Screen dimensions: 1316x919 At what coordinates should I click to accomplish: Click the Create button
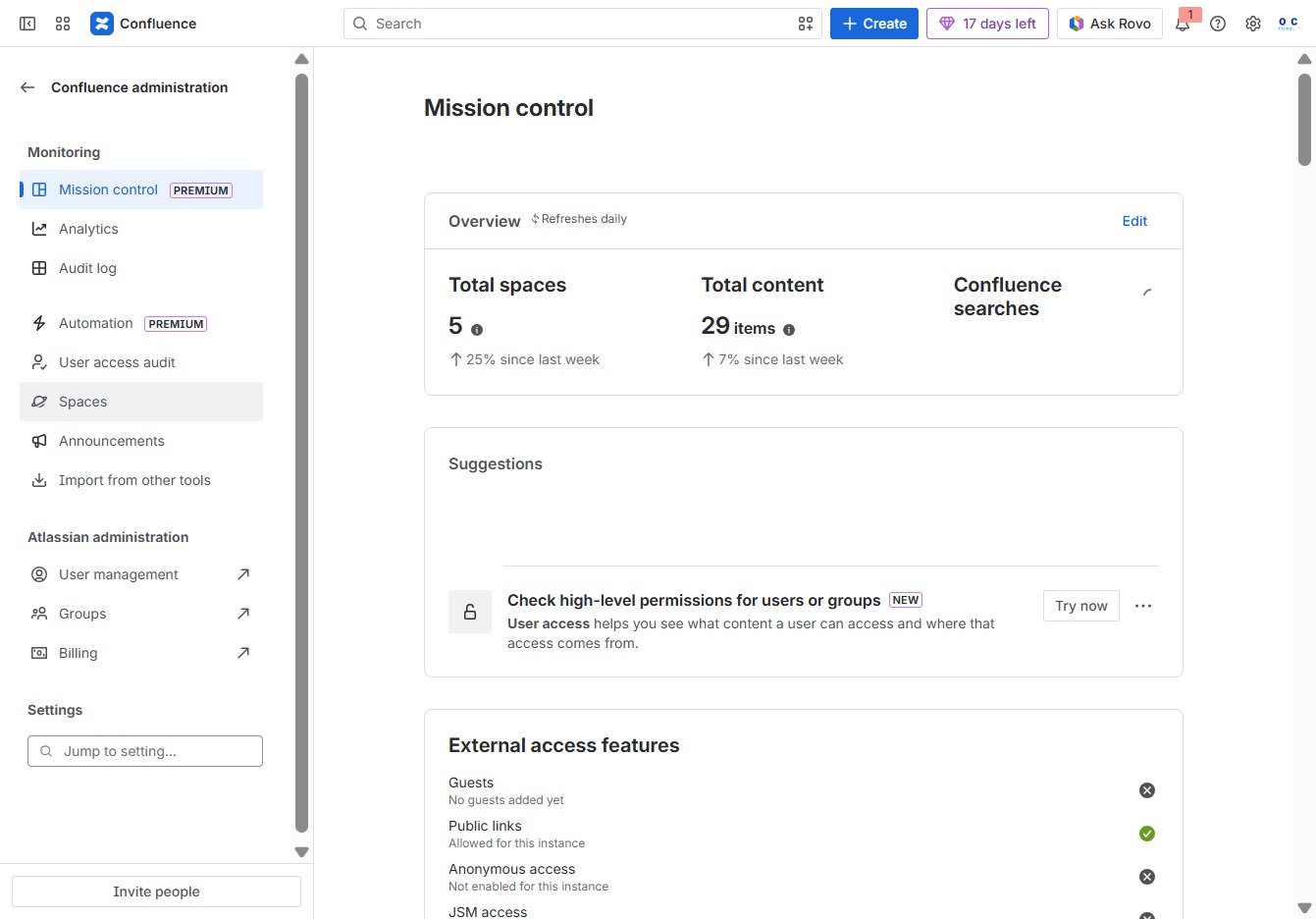[x=874, y=24]
